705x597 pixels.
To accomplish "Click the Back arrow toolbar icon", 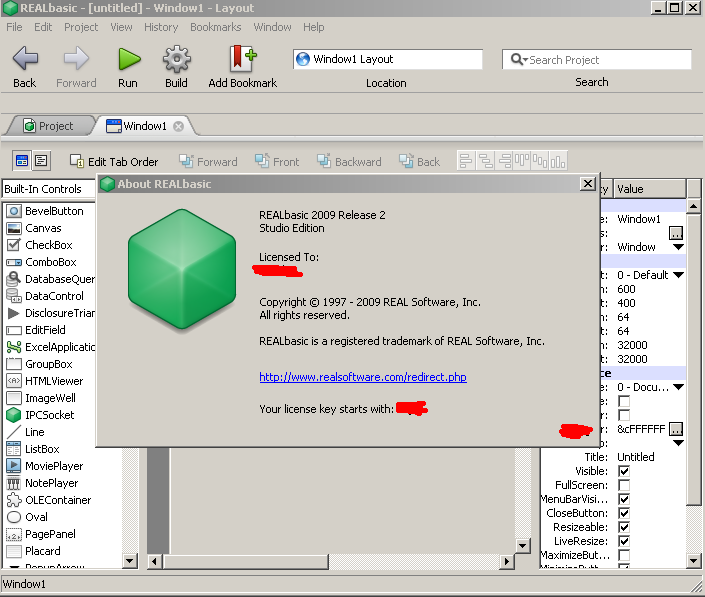I will (25, 59).
